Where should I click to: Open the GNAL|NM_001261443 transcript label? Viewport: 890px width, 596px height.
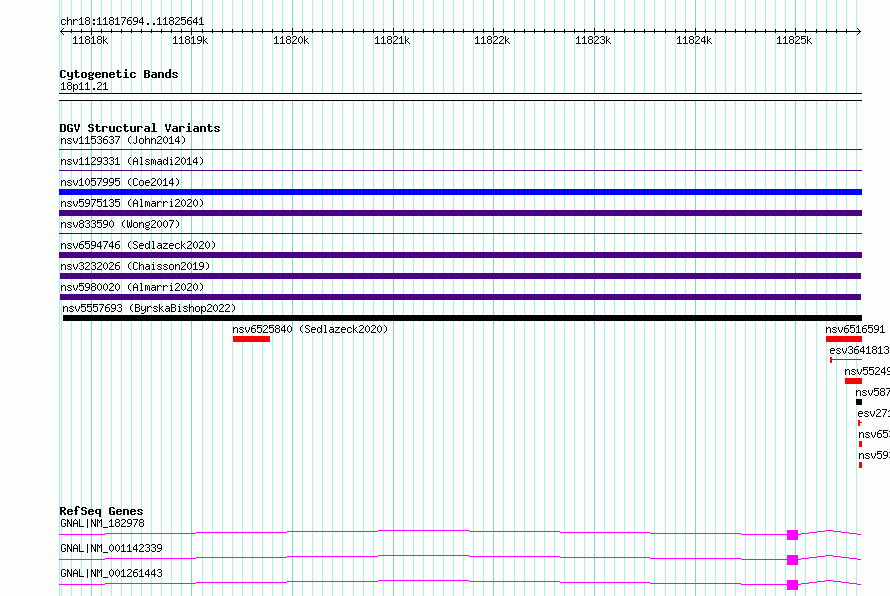pyautogui.click(x=111, y=573)
